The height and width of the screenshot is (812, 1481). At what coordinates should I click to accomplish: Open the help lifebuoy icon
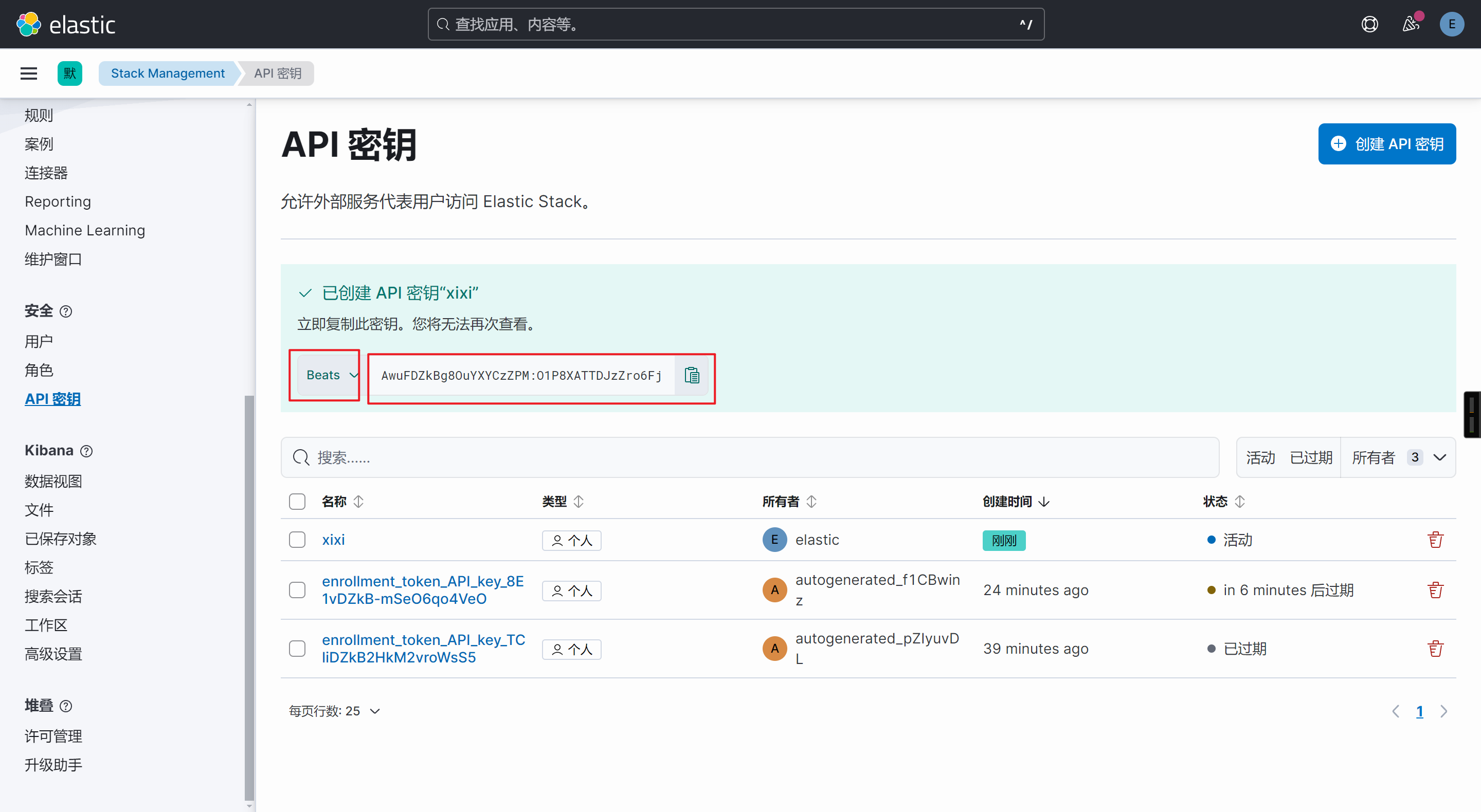click(x=1369, y=24)
